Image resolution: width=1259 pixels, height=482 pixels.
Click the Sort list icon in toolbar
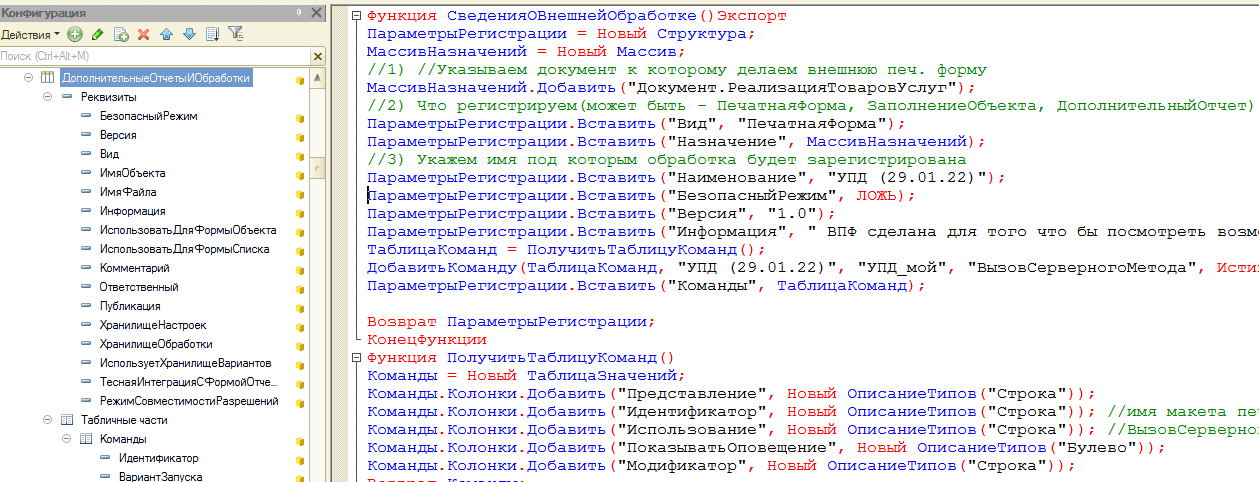pyautogui.click(x=211, y=34)
